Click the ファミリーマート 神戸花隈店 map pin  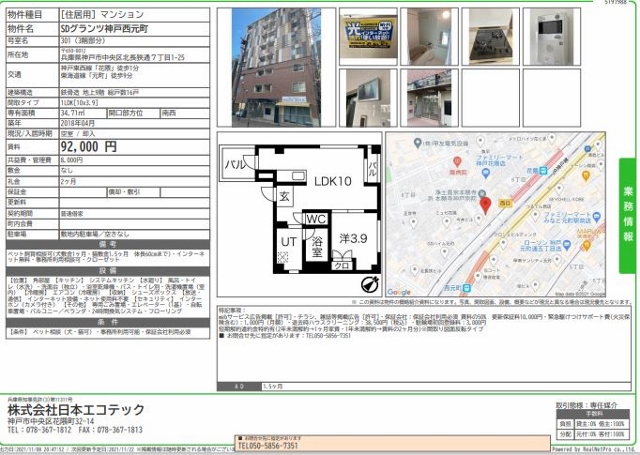[485, 173]
